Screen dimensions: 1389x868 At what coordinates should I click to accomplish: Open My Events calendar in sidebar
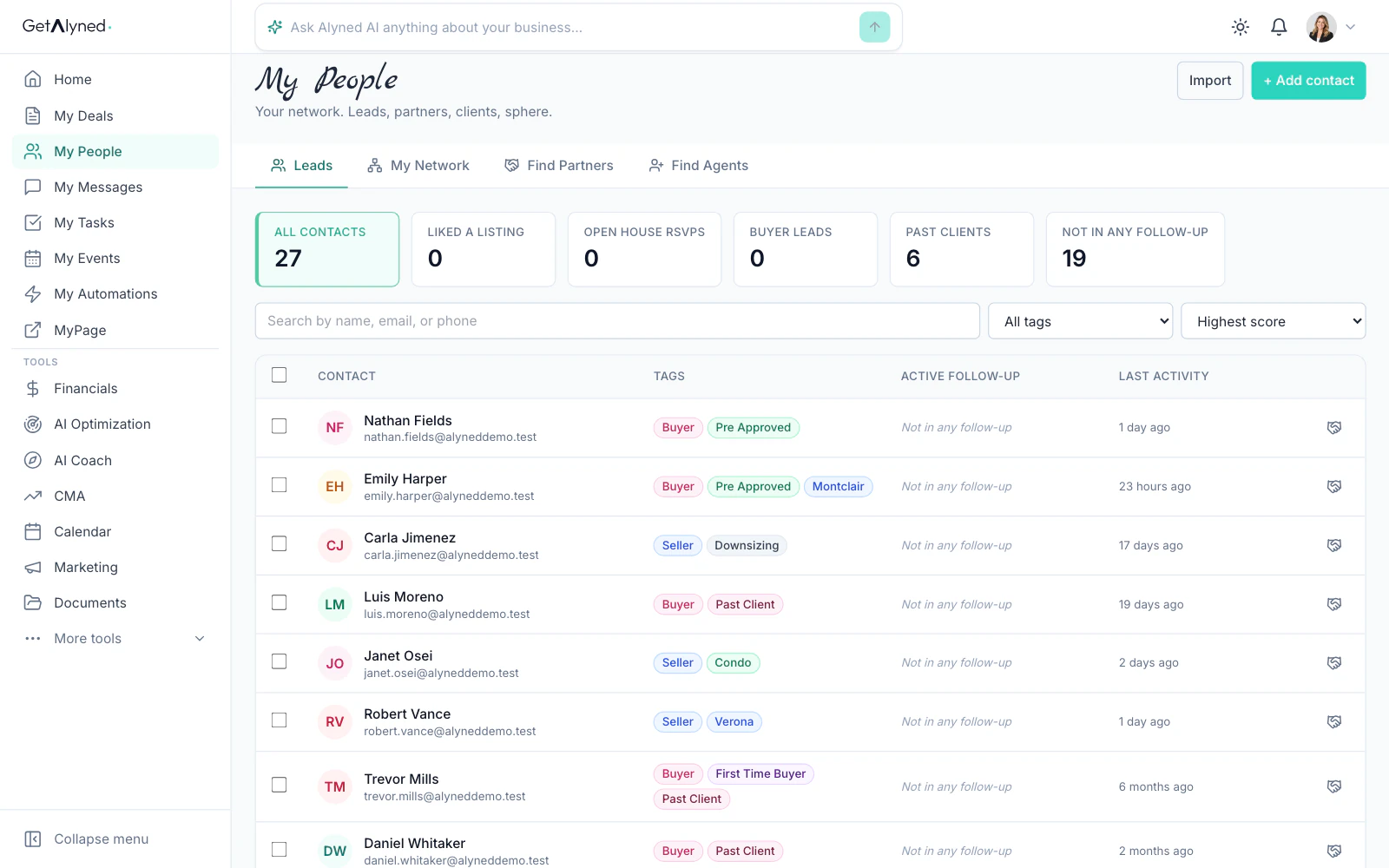pos(115,258)
